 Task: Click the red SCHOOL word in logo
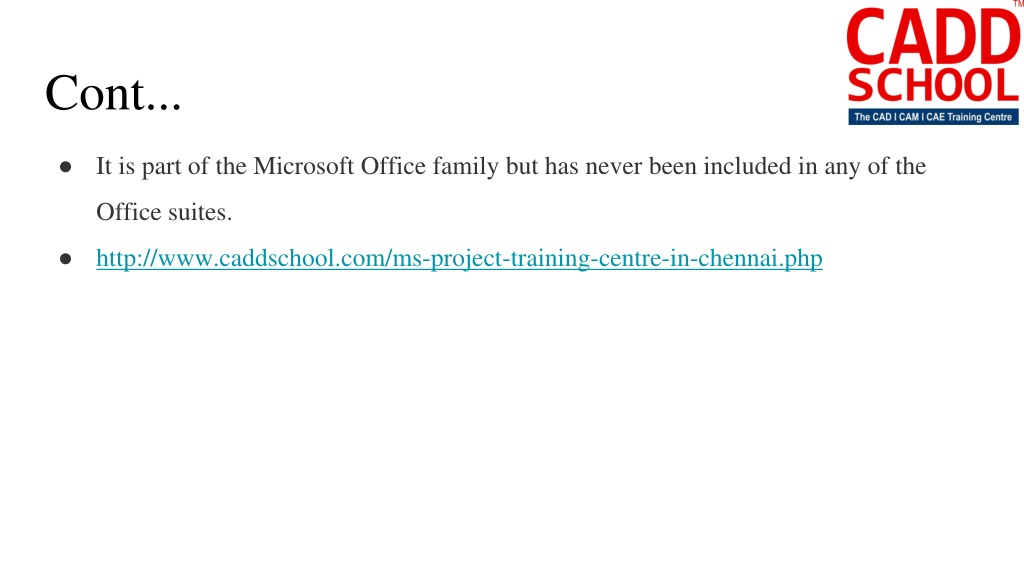[x=933, y=85]
